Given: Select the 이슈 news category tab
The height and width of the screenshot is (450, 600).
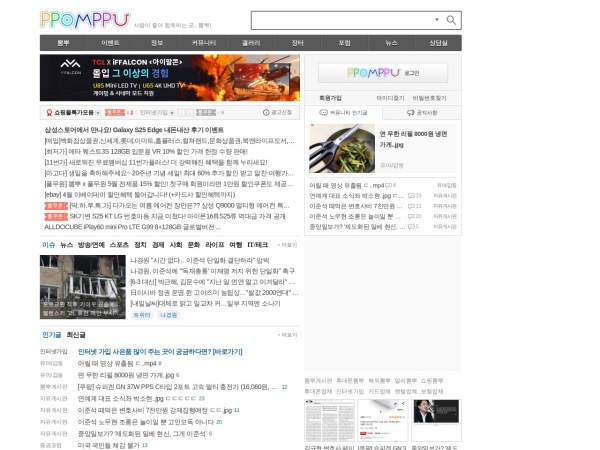Looking at the screenshot, I should point(49,245).
